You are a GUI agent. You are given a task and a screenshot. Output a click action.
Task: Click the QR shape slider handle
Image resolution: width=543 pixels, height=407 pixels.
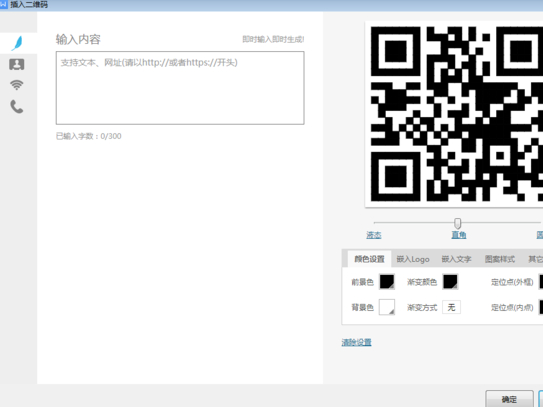coord(457,223)
